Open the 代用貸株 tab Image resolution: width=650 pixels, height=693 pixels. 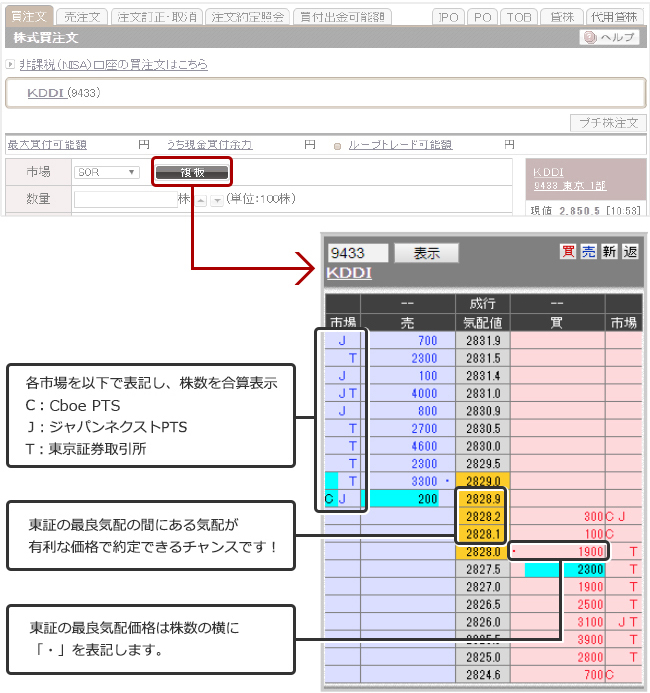614,17
